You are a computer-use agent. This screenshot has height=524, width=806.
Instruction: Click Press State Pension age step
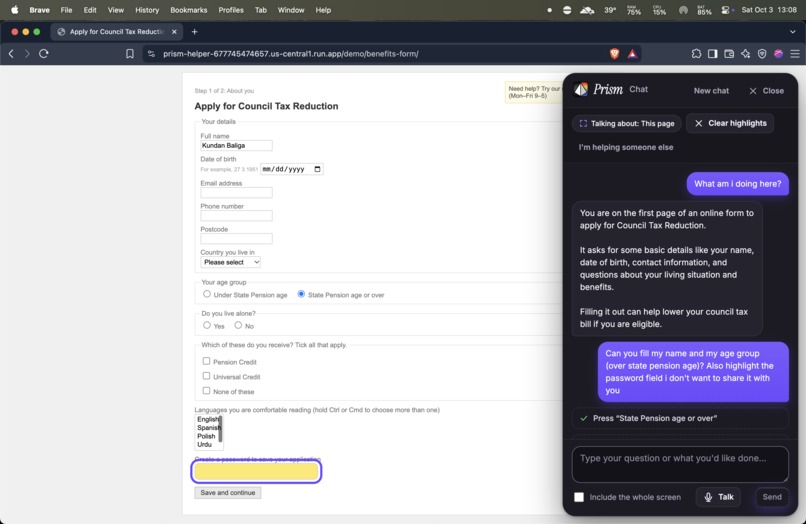(680, 418)
